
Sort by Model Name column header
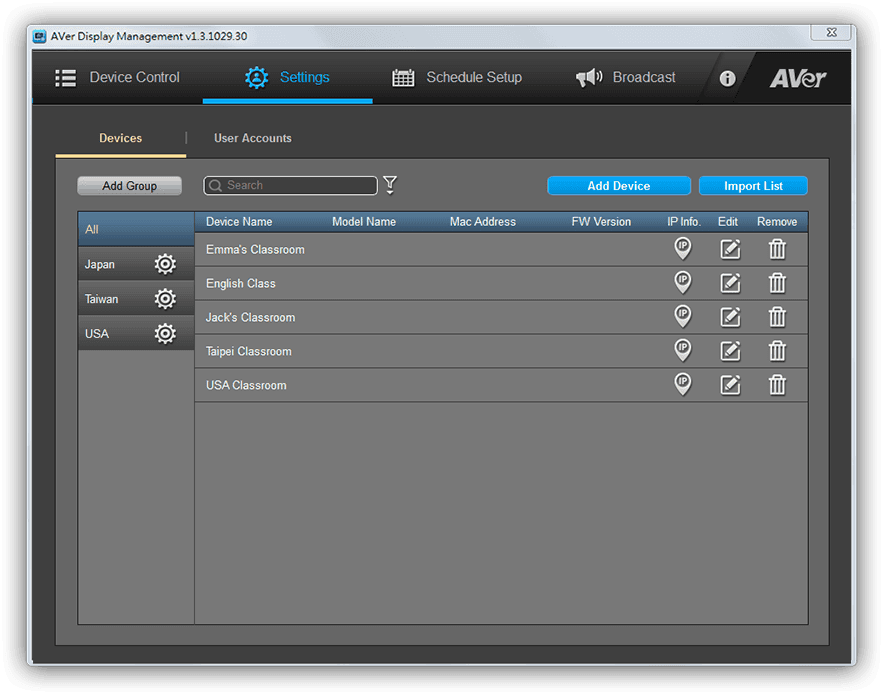pos(364,222)
